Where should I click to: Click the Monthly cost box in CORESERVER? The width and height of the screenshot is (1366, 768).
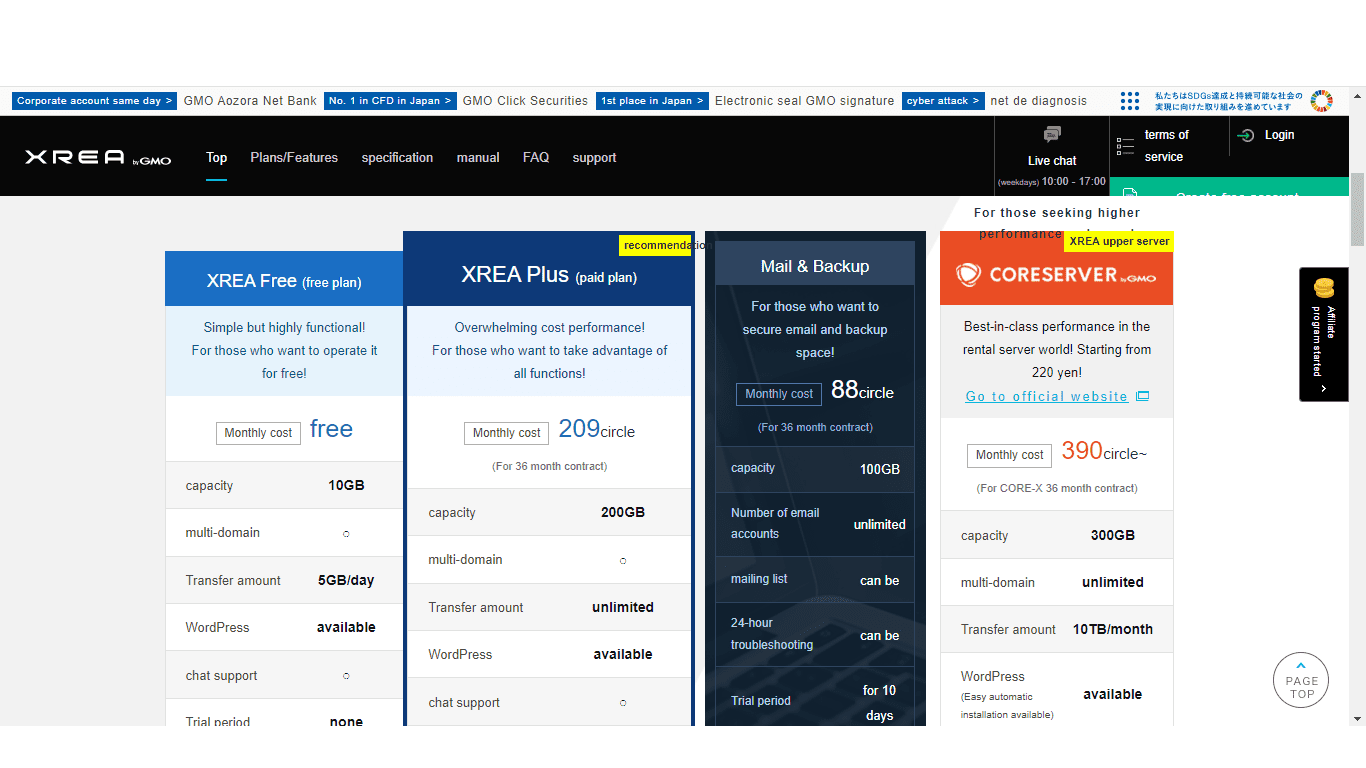click(1010, 455)
